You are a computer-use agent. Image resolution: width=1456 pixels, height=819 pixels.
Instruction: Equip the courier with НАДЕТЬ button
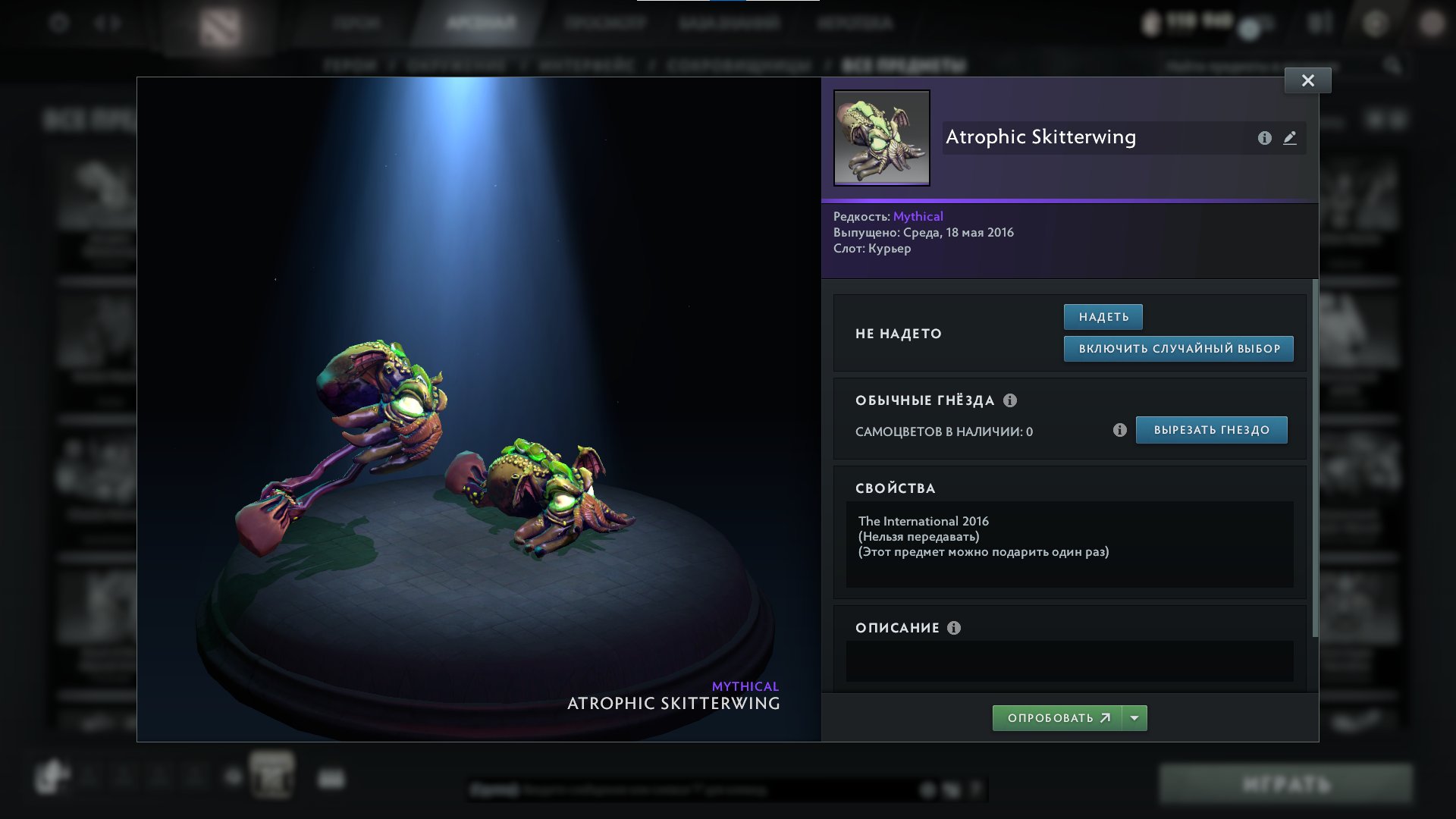click(x=1103, y=317)
